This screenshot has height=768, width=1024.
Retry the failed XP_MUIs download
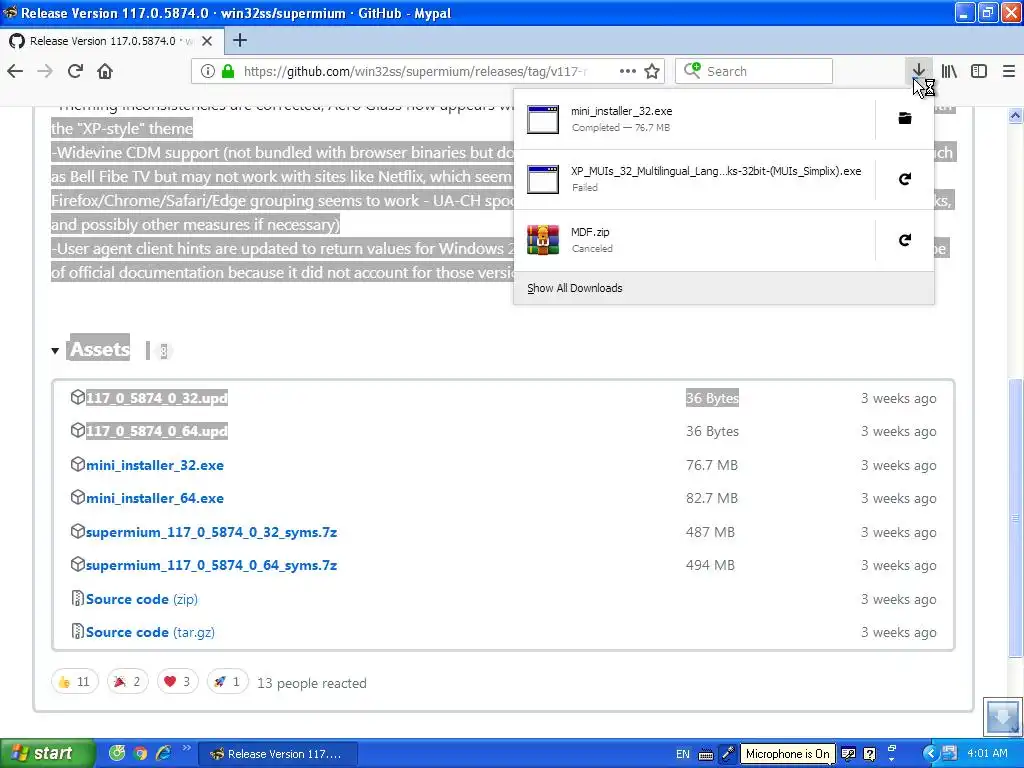pos(904,179)
